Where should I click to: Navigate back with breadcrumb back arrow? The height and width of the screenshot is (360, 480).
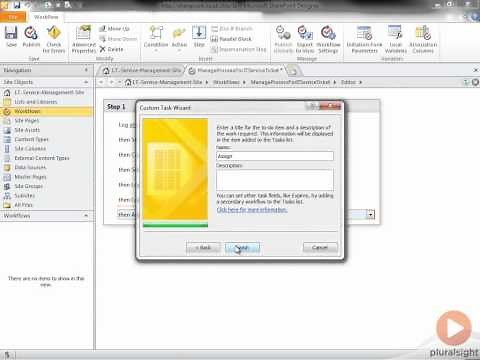click(101, 82)
